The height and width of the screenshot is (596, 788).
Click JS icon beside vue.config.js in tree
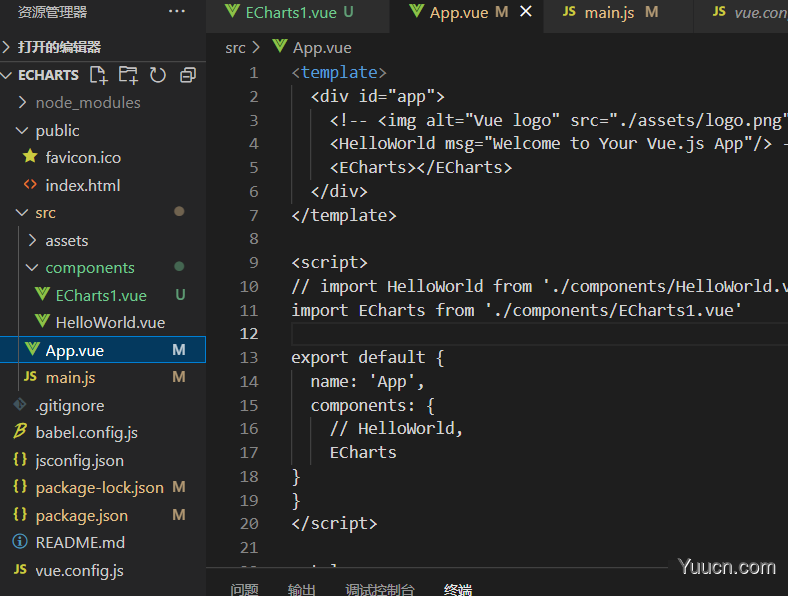point(20,569)
